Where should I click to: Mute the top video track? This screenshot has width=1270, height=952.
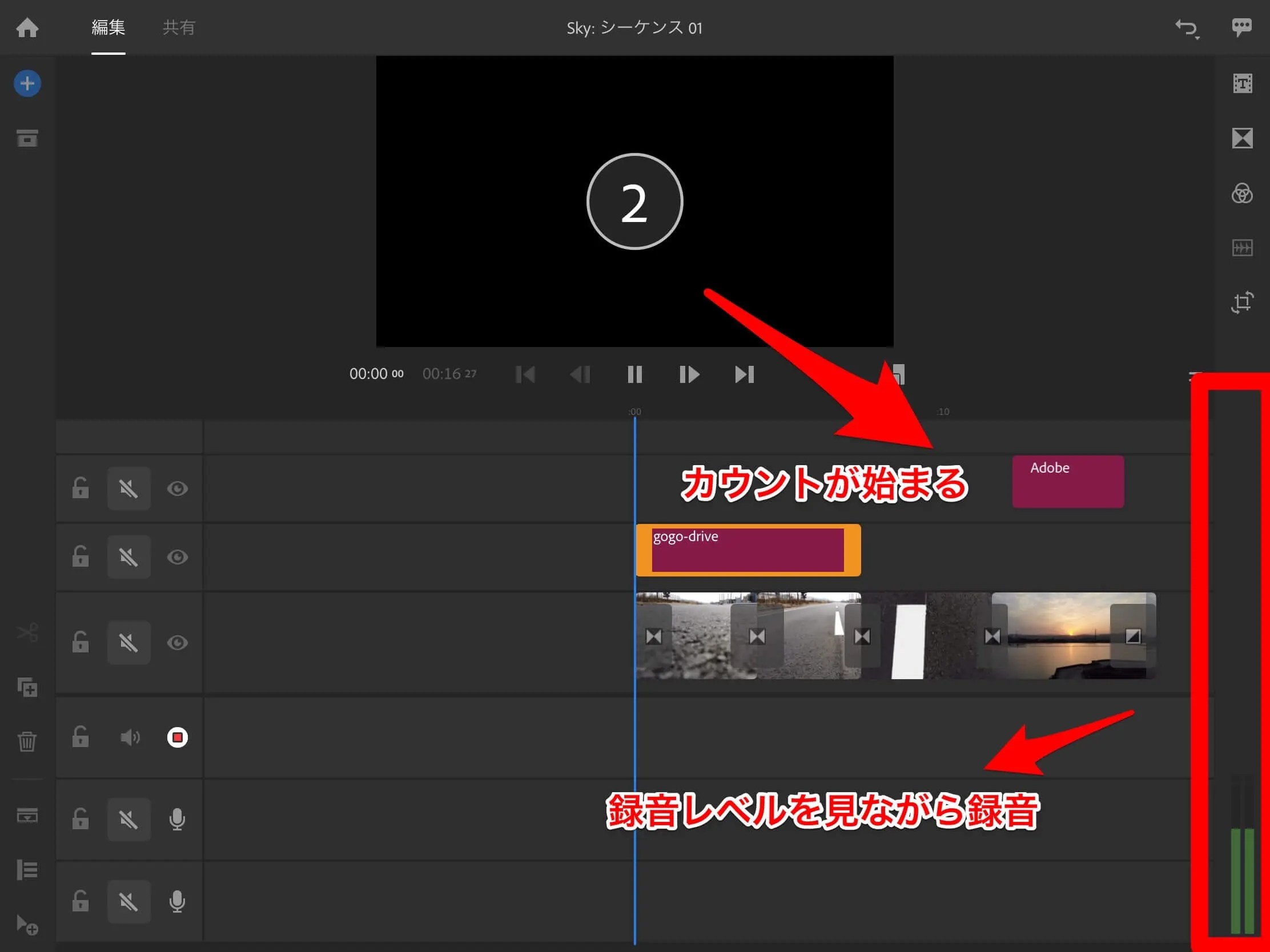tap(128, 489)
